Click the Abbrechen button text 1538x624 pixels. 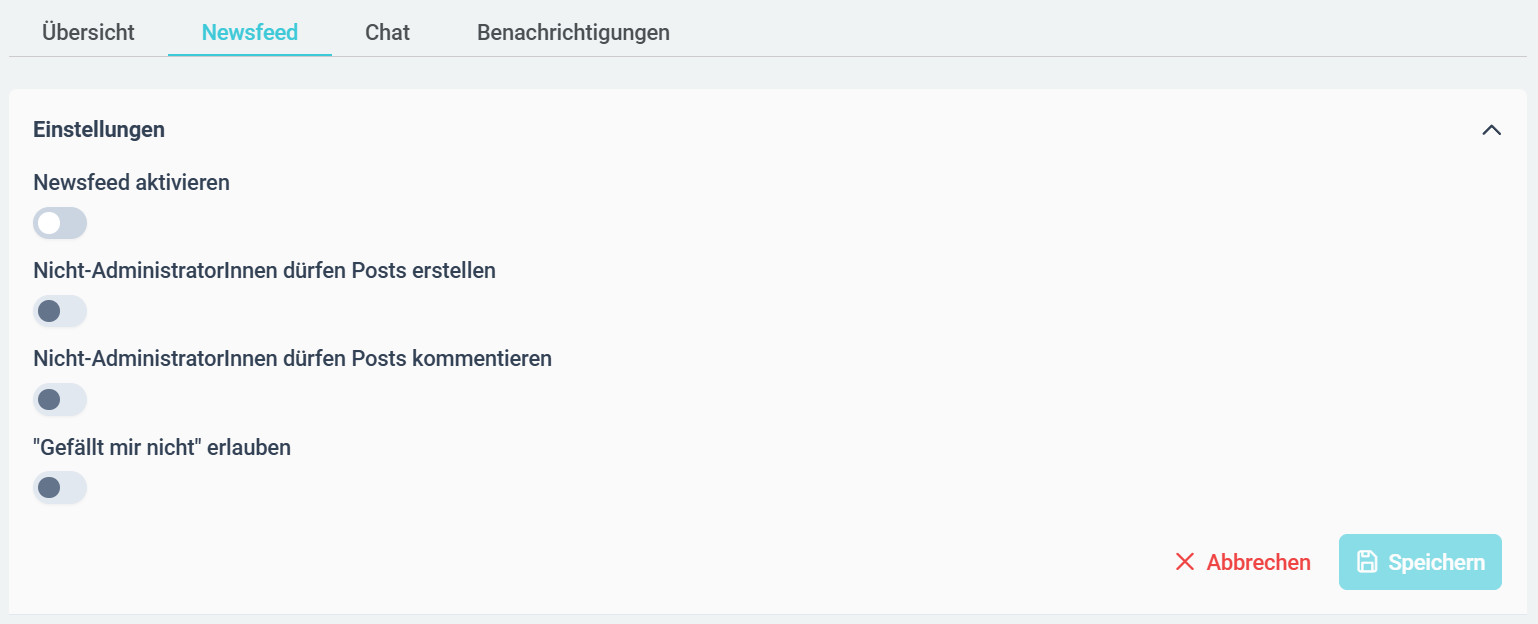[x=1258, y=562]
